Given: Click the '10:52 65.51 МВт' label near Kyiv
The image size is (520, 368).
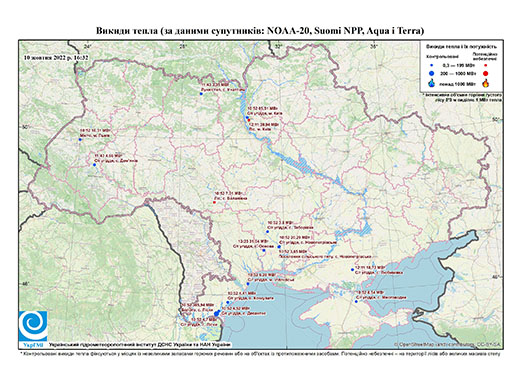Looking at the screenshot, I should (x=263, y=109).
